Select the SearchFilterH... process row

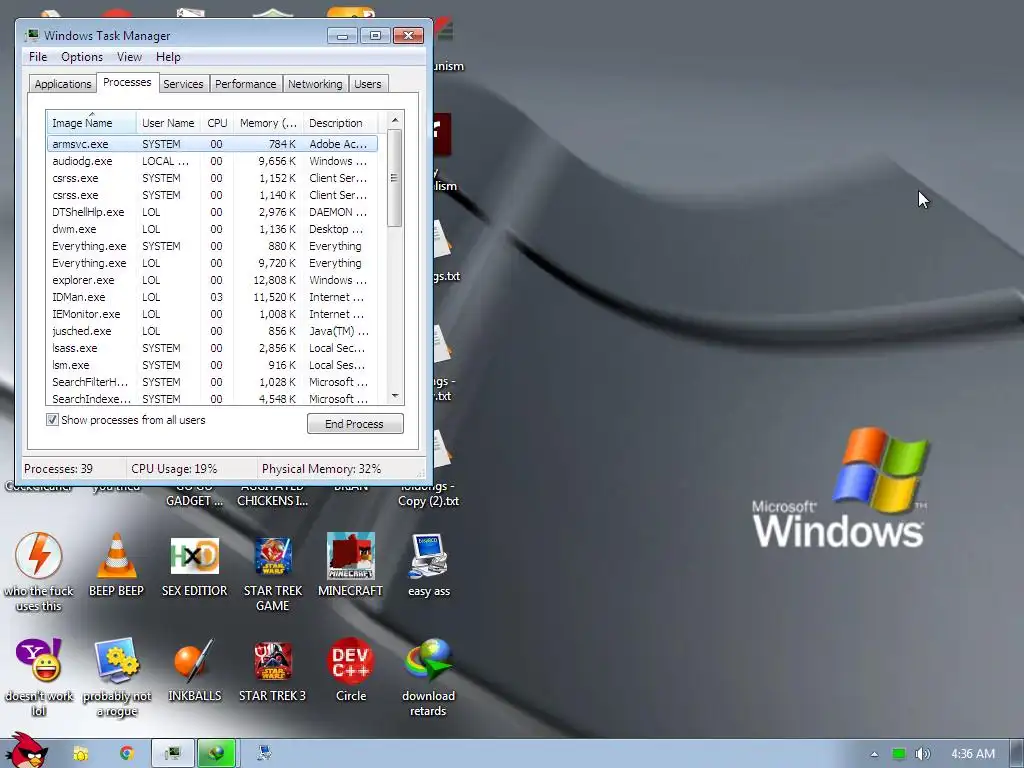[212, 381]
